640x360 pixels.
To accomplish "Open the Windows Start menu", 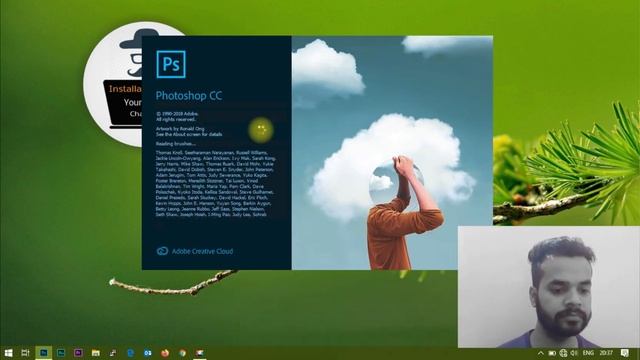I will (x=8, y=353).
